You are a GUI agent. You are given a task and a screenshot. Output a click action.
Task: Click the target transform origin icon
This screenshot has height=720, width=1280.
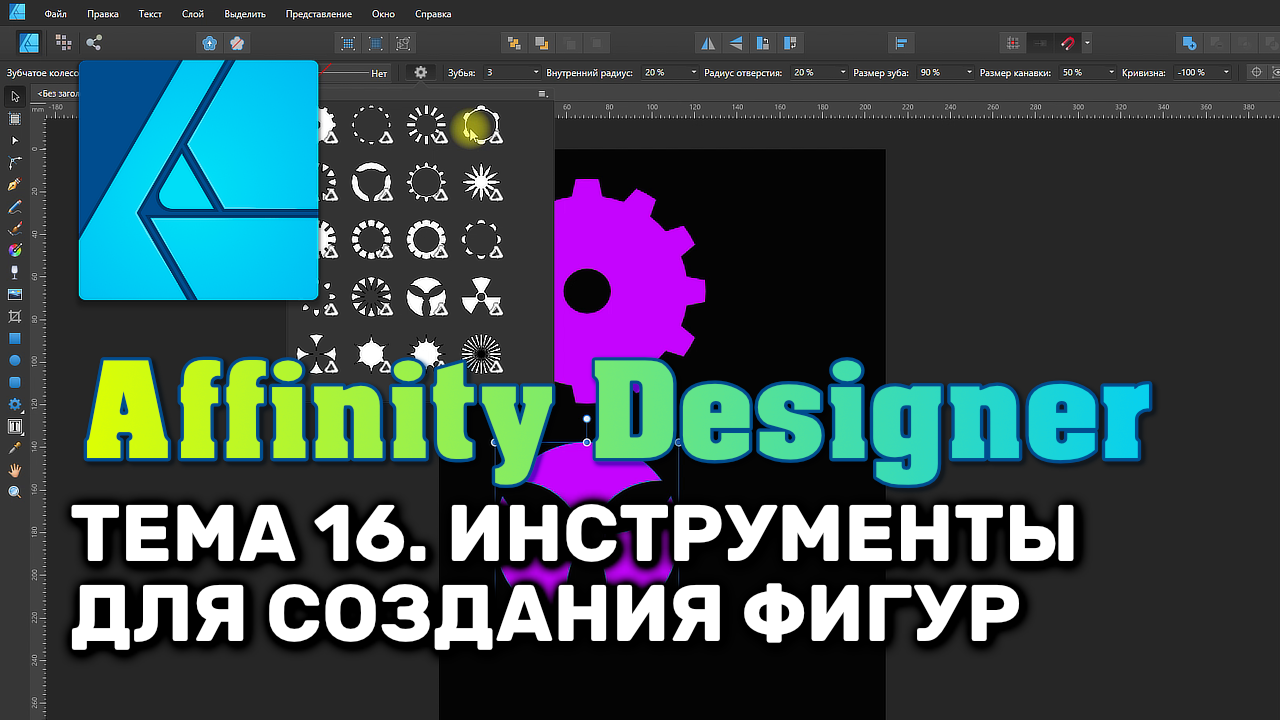click(1257, 72)
